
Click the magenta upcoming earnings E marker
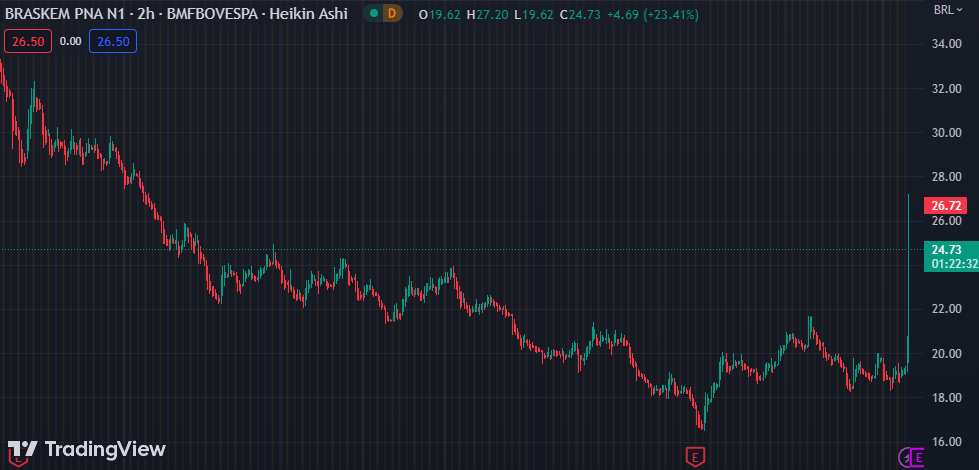(x=918, y=458)
